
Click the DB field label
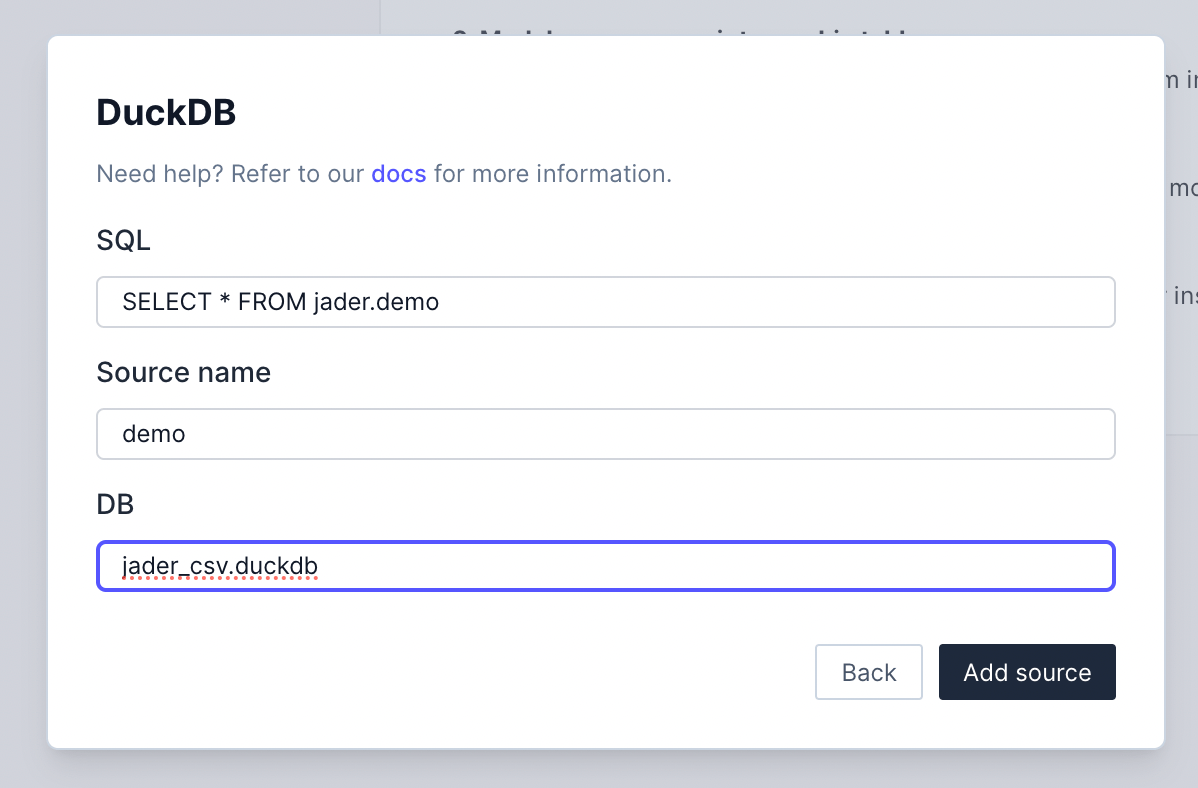click(115, 504)
